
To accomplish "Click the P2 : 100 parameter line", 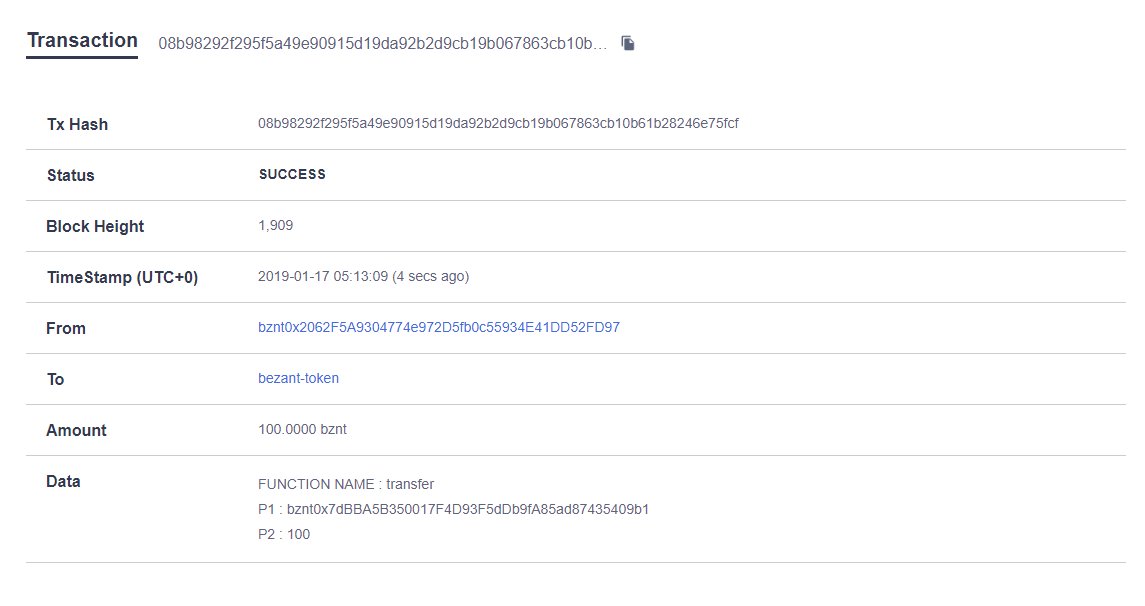I will (284, 534).
